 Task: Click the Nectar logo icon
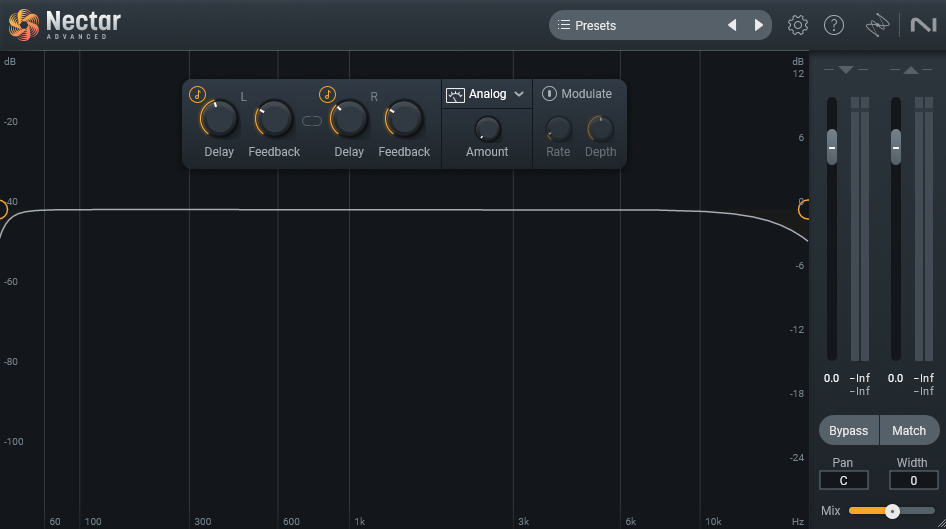tap(24, 25)
